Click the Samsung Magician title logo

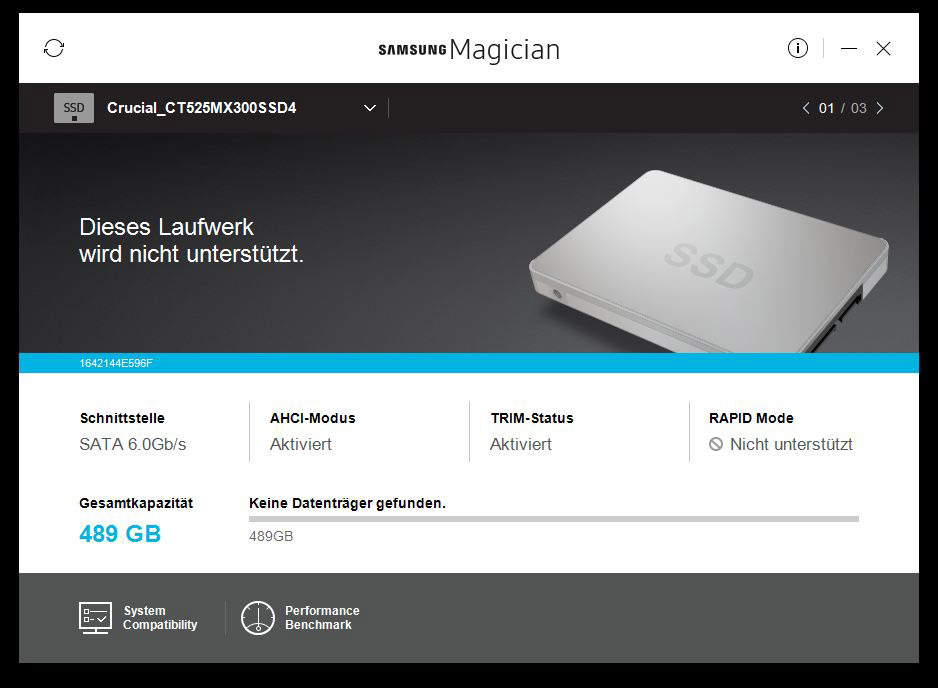coord(469,49)
